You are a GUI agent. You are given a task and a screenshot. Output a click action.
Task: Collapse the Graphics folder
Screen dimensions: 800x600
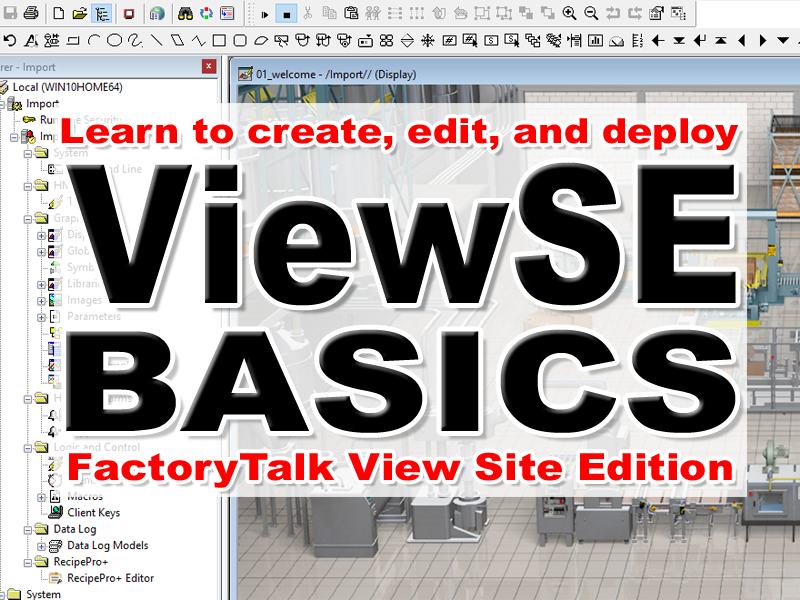click(x=28, y=219)
